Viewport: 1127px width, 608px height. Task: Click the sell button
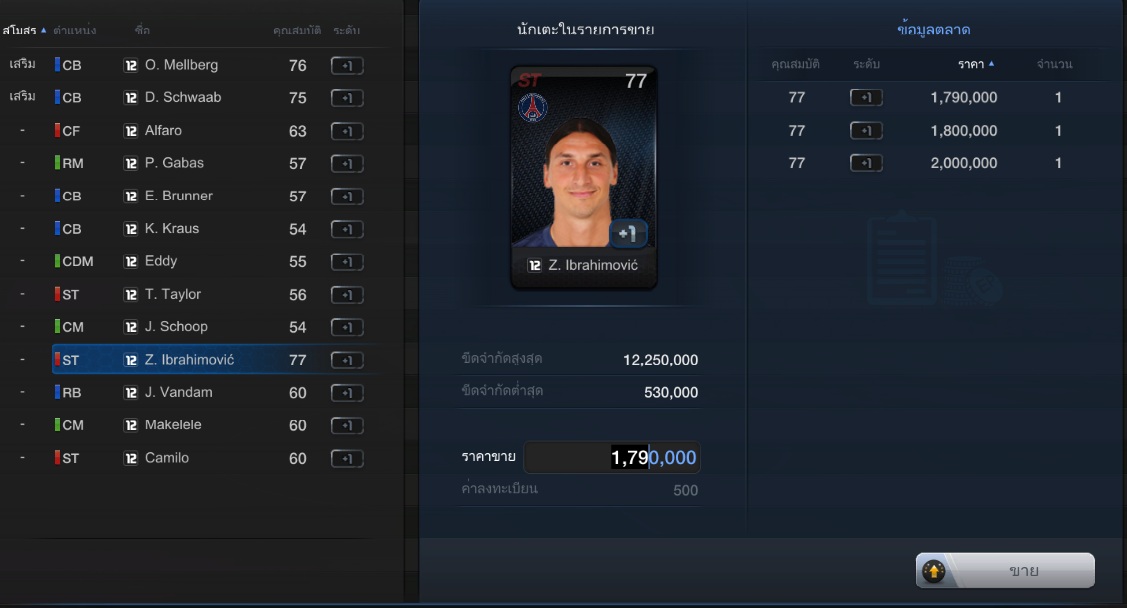click(x=1005, y=571)
